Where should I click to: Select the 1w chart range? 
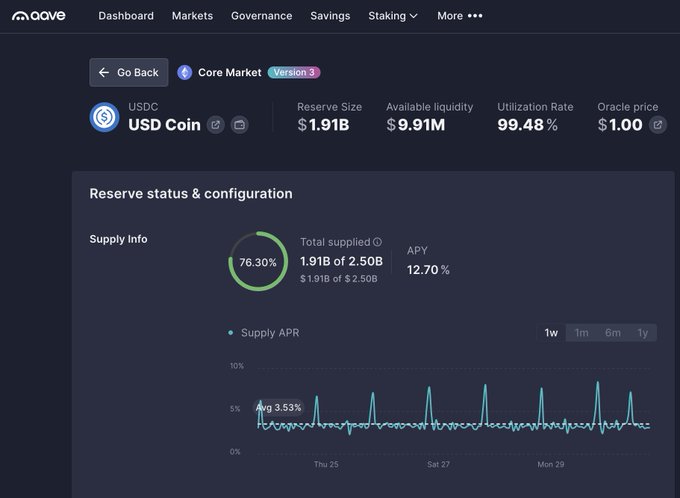click(551, 333)
